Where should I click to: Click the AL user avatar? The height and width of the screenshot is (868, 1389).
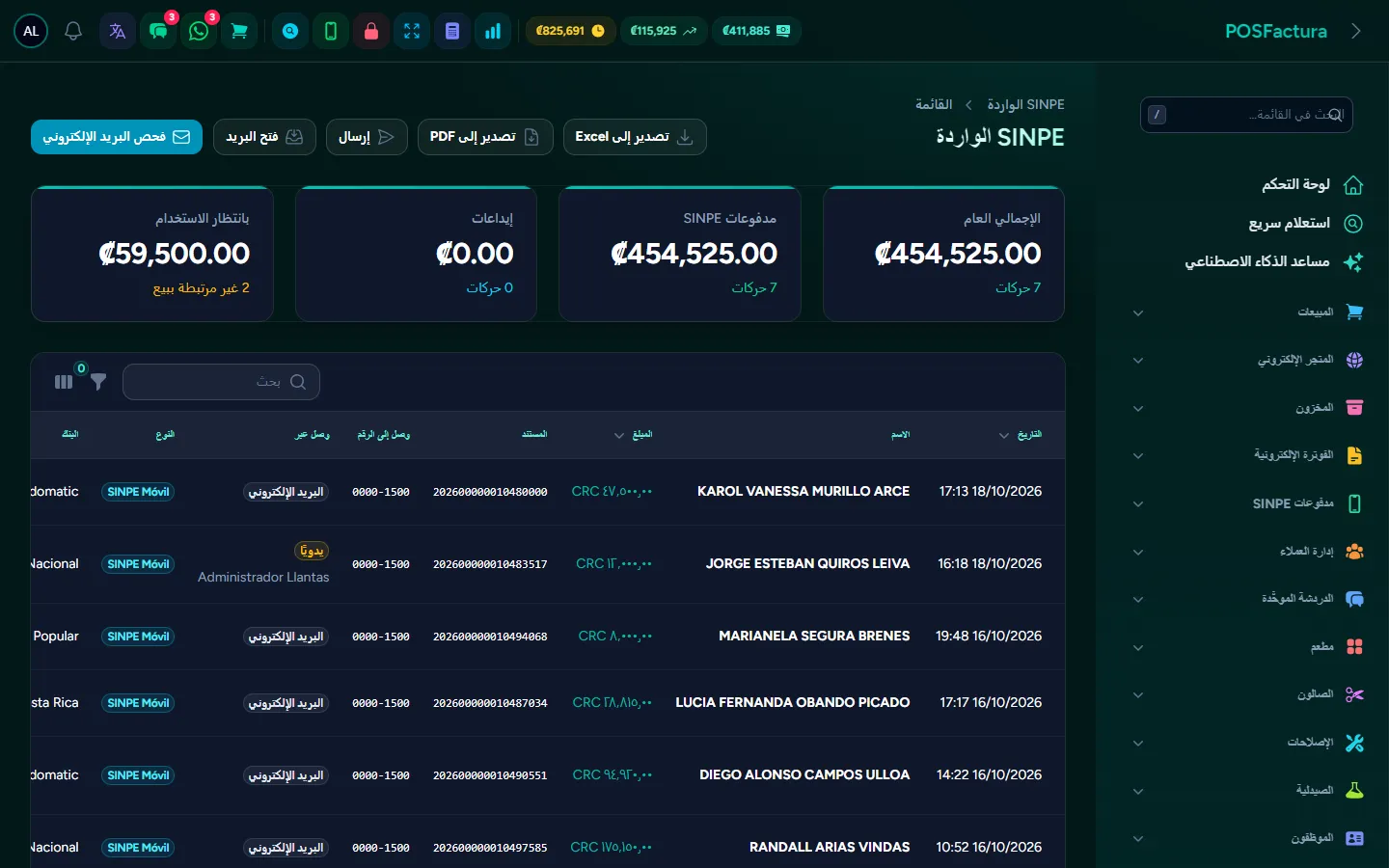[x=31, y=31]
